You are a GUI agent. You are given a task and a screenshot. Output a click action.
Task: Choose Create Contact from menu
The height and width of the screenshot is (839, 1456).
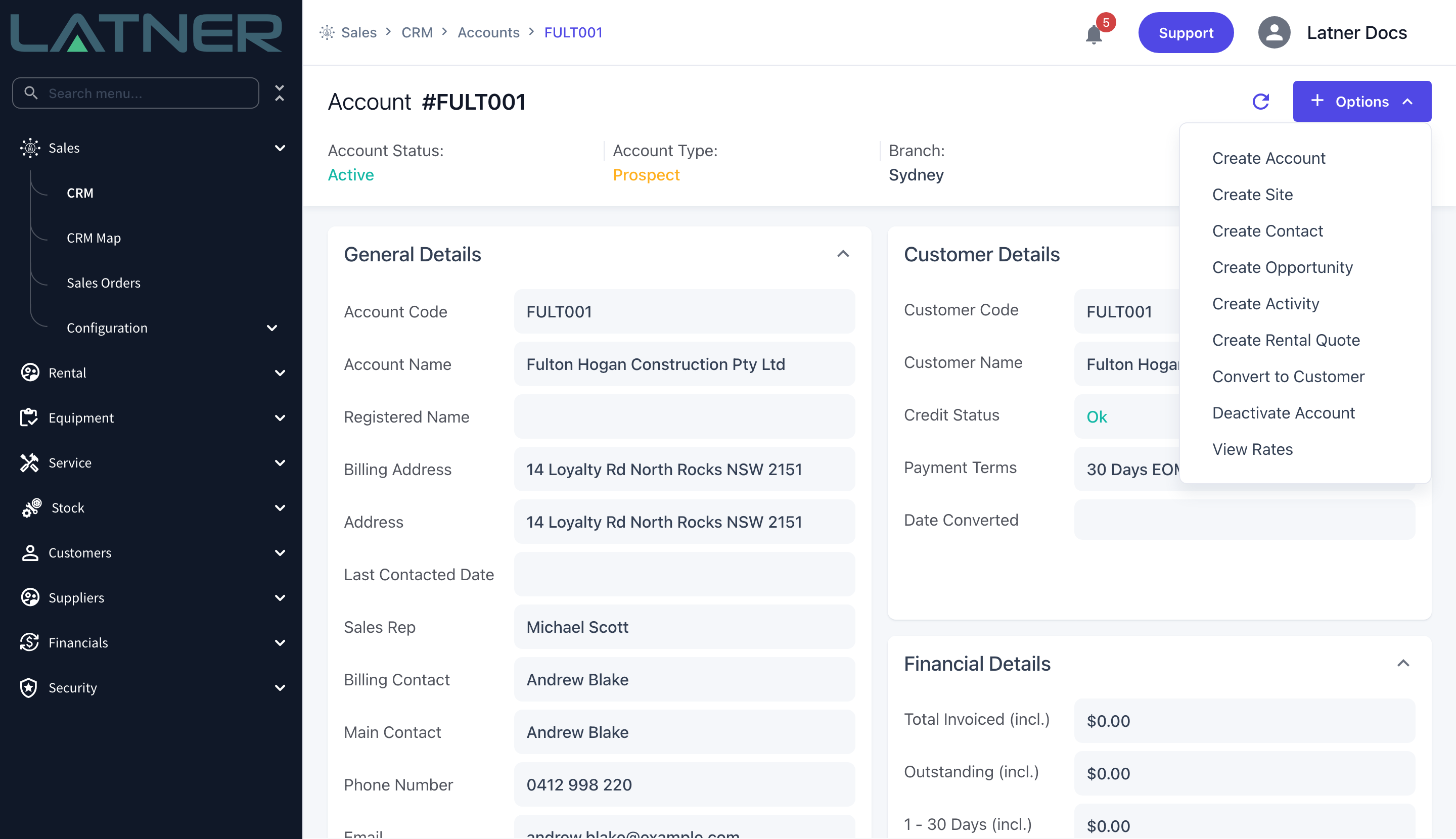point(1267,230)
